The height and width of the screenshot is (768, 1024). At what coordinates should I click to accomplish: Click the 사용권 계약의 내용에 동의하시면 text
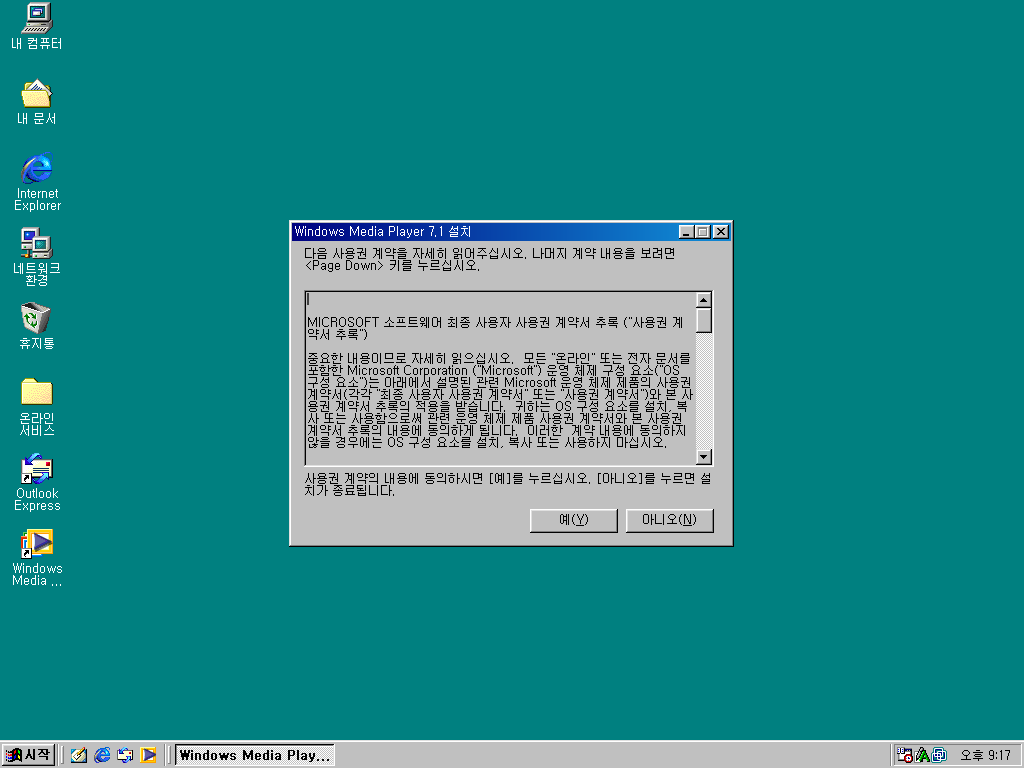[395, 479]
